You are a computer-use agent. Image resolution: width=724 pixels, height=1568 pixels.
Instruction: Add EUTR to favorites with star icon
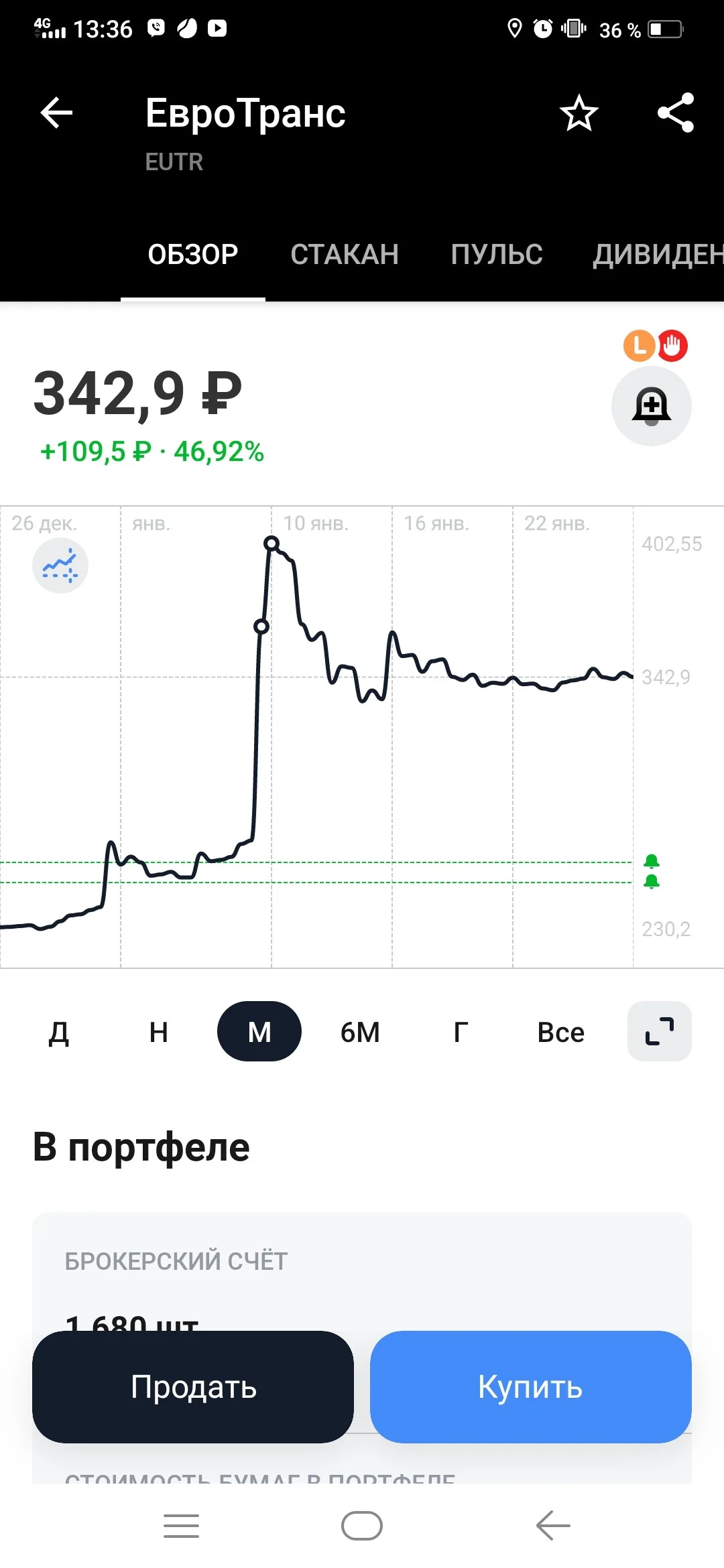(579, 113)
